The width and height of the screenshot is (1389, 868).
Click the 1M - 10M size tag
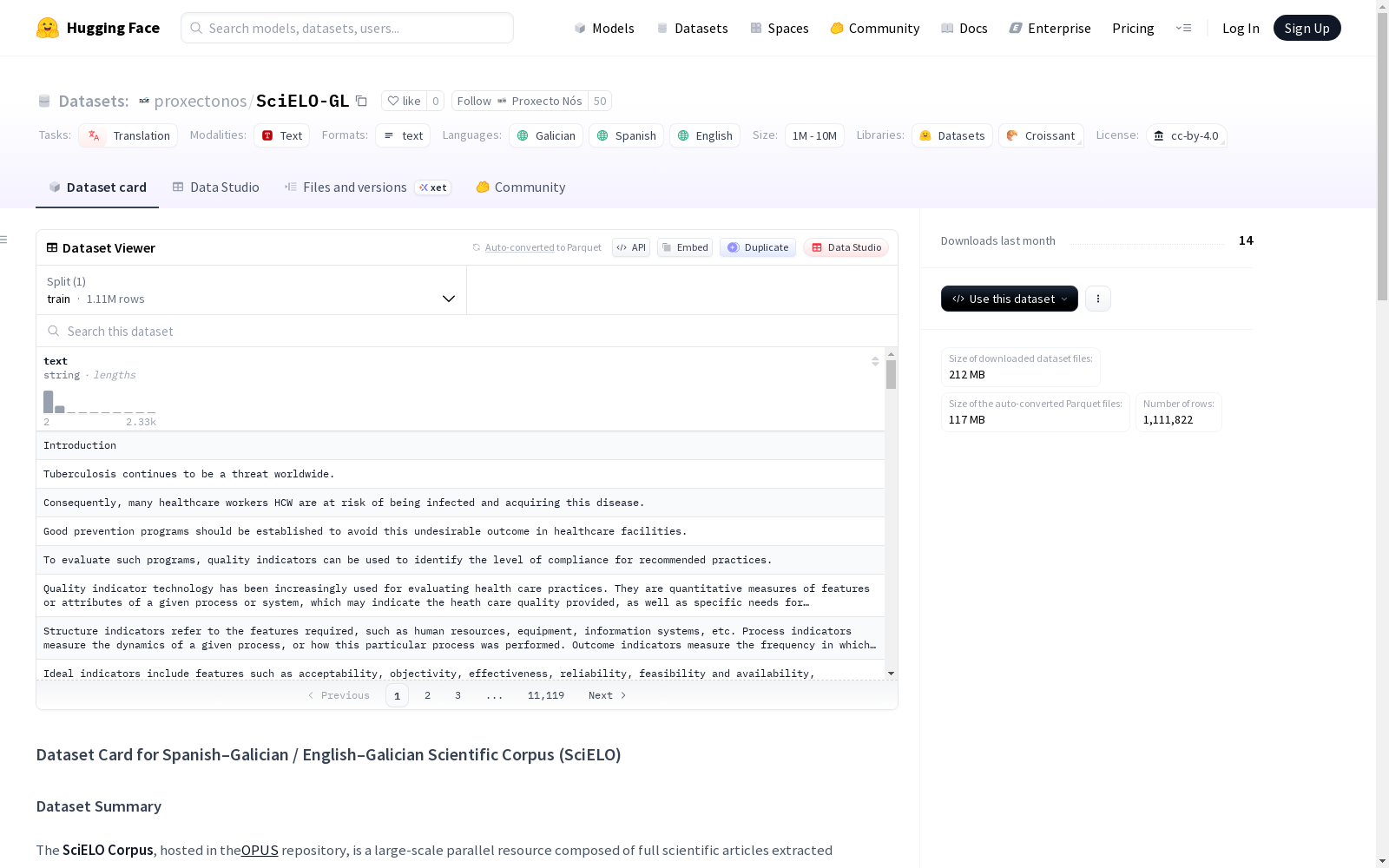[x=814, y=135]
